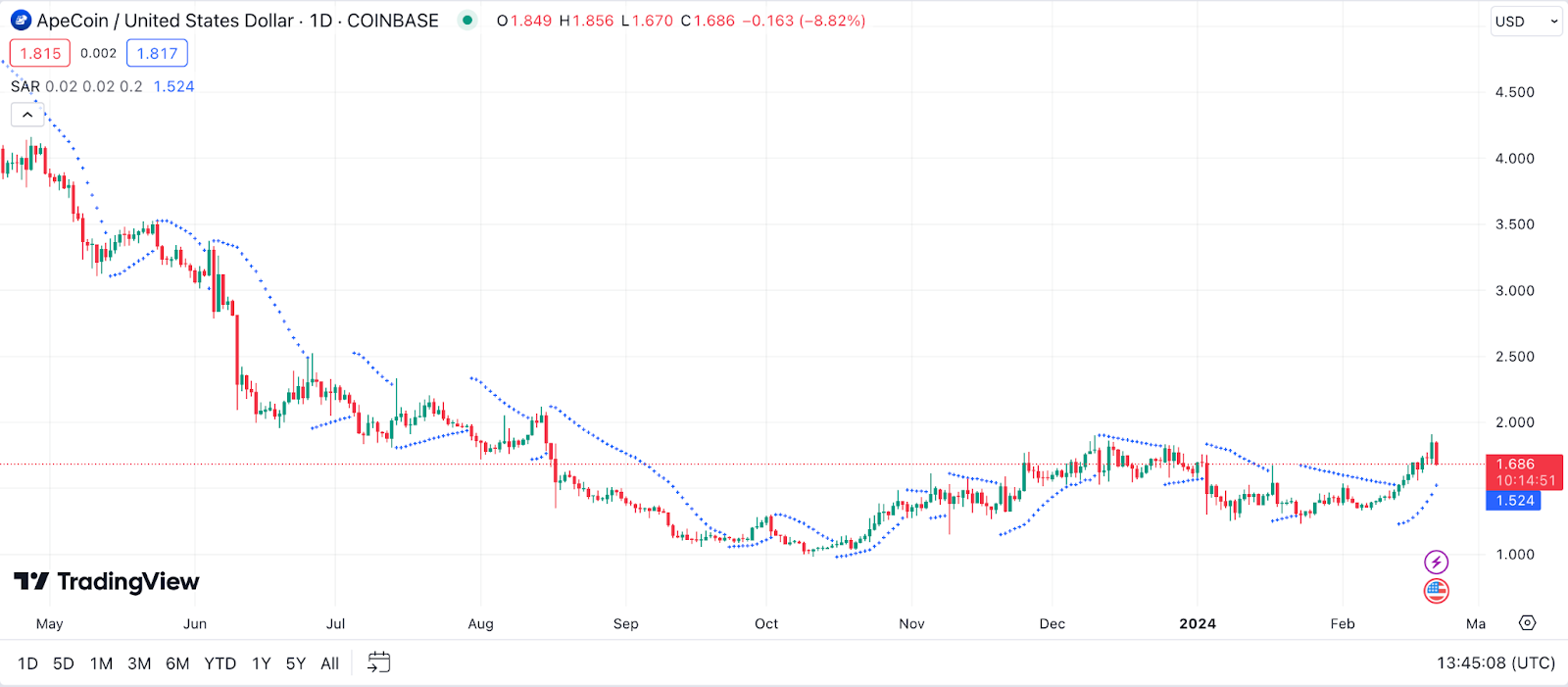The width and height of the screenshot is (1568, 687).
Task: Click the 1.000 price axis label
Action: click(1514, 555)
